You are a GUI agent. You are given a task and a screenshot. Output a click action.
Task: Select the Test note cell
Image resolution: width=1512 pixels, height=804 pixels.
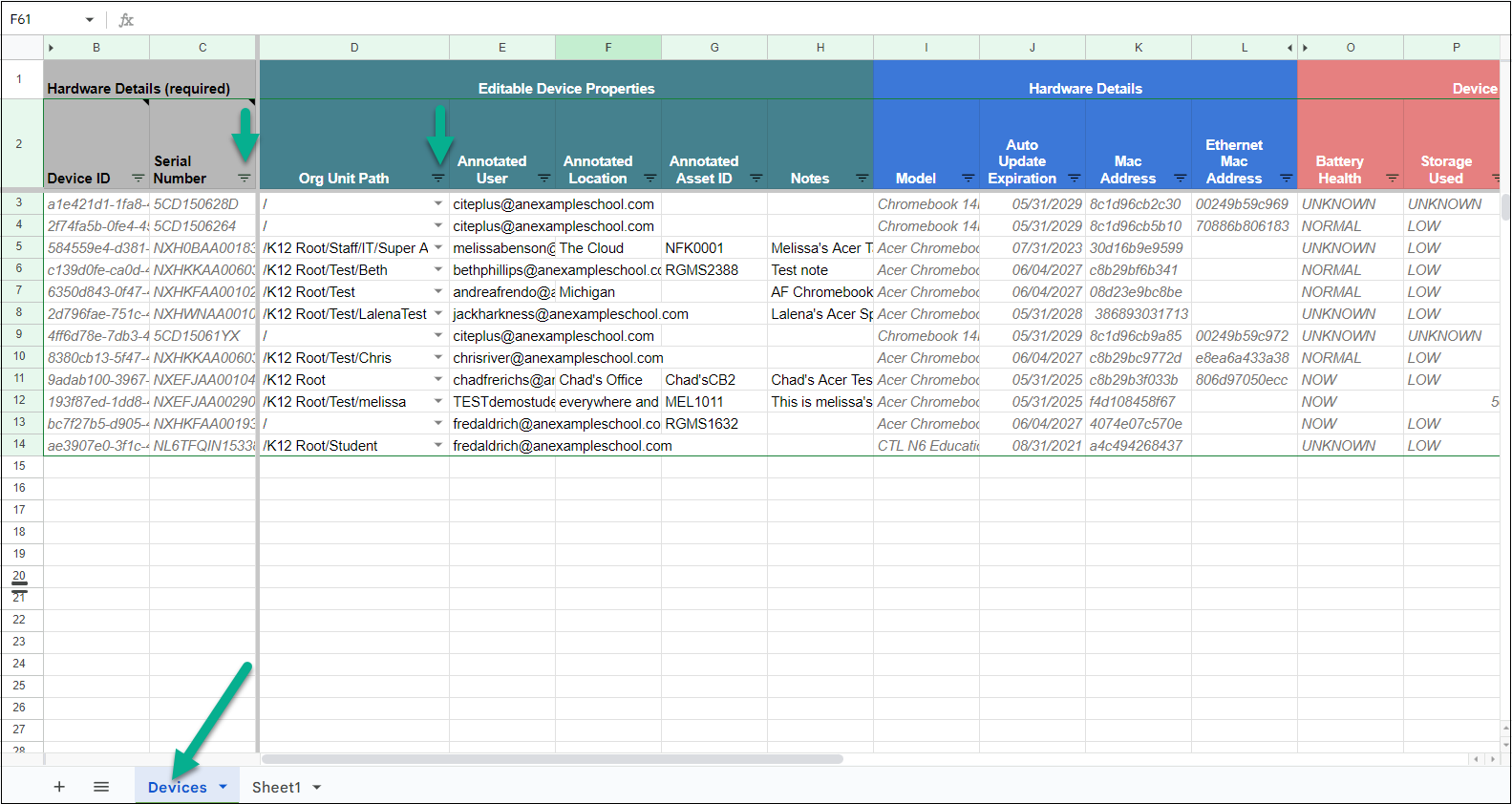820,269
